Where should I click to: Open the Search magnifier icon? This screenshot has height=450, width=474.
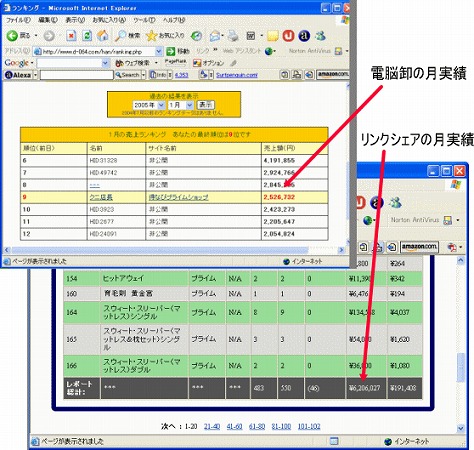tap(120, 35)
